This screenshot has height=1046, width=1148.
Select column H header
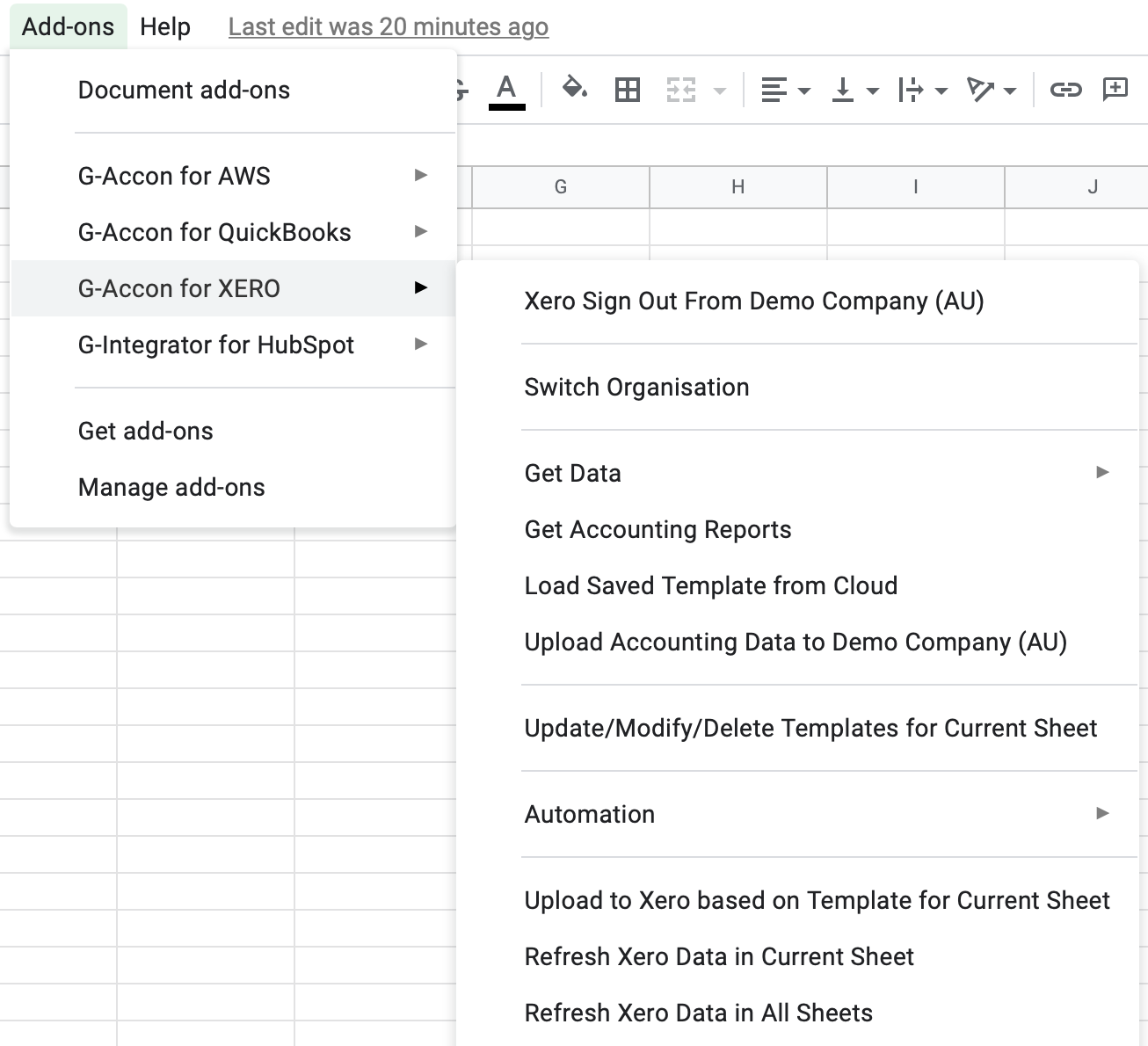pos(738,187)
